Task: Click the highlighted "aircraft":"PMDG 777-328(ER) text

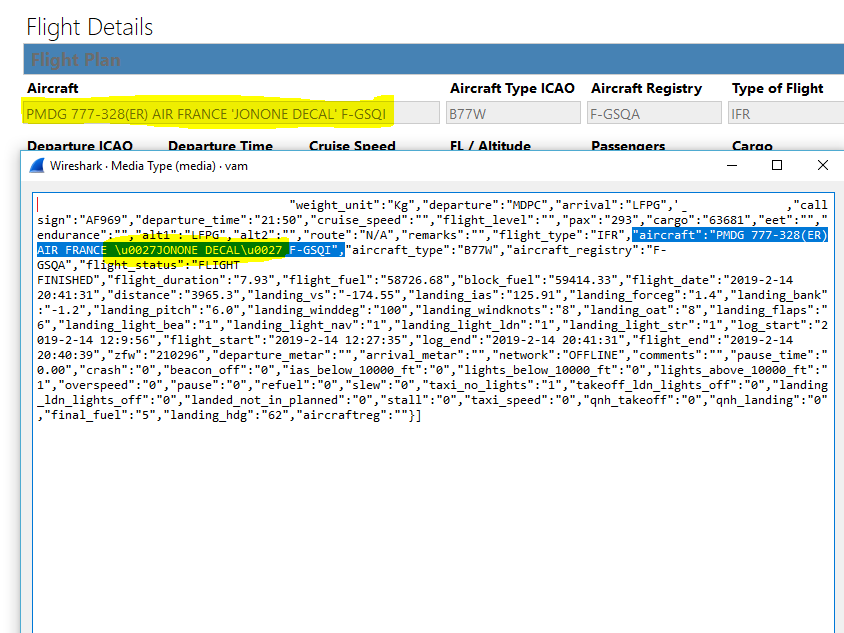Action: click(x=730, y=235)
